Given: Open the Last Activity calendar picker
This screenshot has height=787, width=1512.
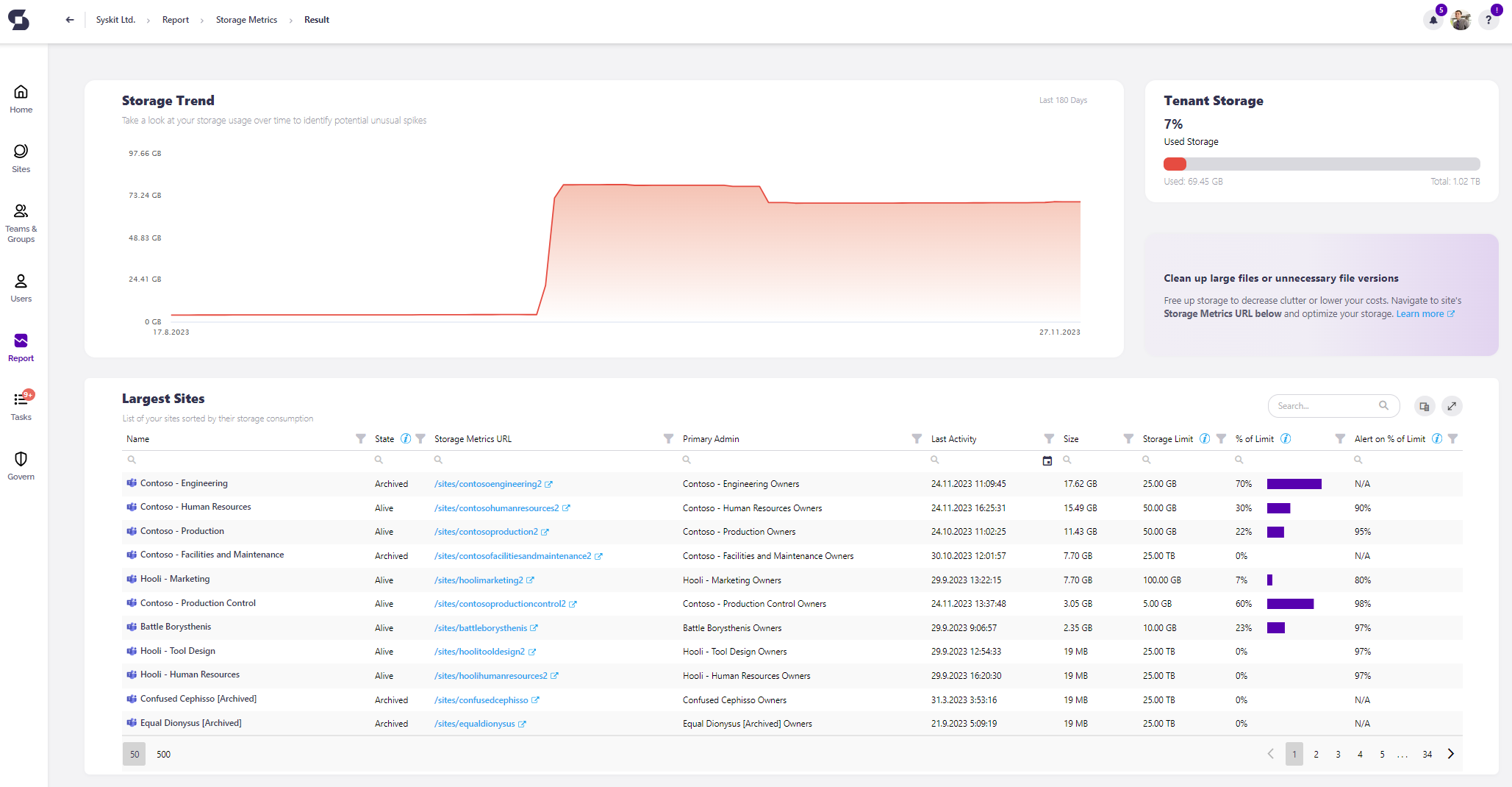Looking at the screenshot, I should click(1047, 461).
